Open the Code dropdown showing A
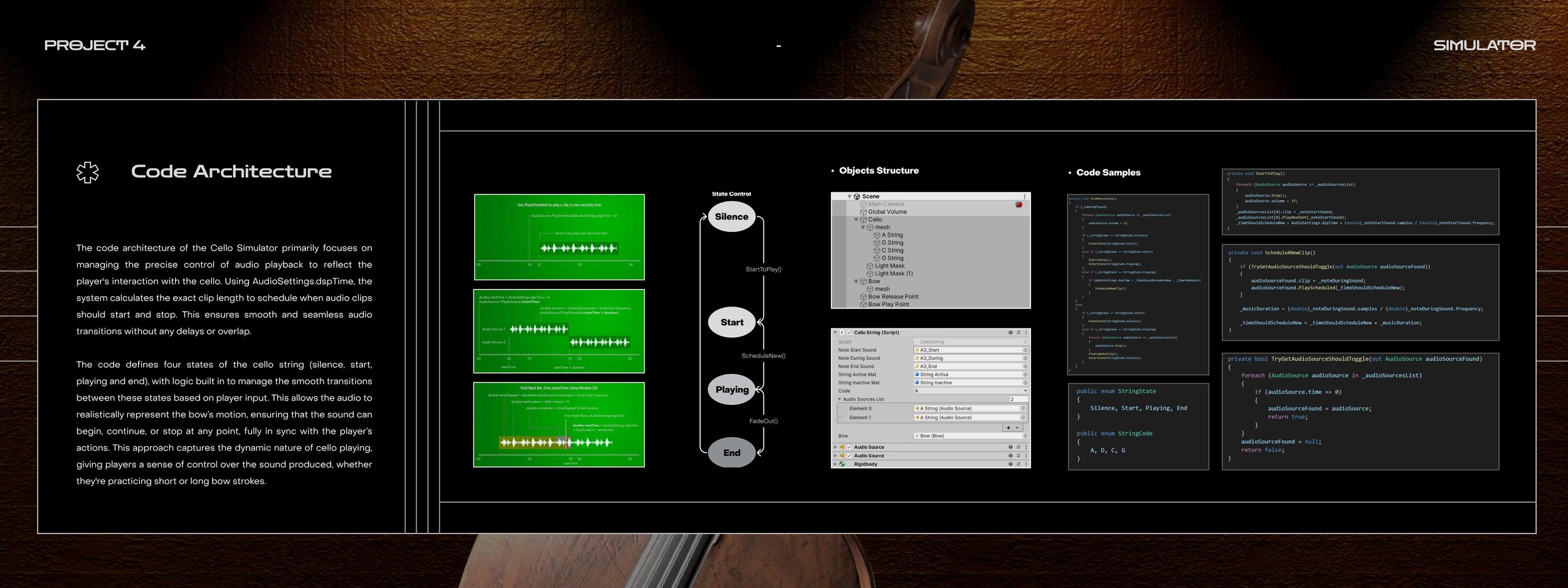Viewport: 1568px width, 588px height. [971, 391]
